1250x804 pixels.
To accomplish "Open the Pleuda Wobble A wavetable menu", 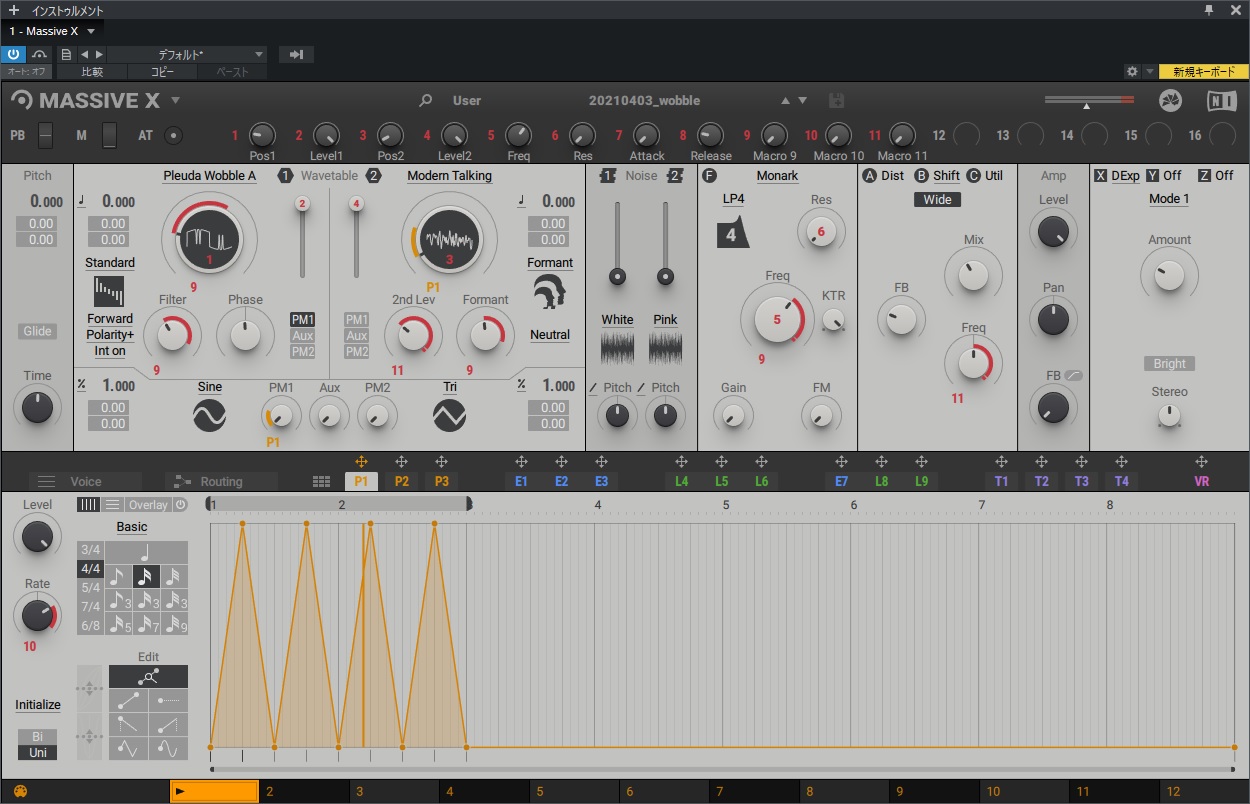I will (210, 176).
